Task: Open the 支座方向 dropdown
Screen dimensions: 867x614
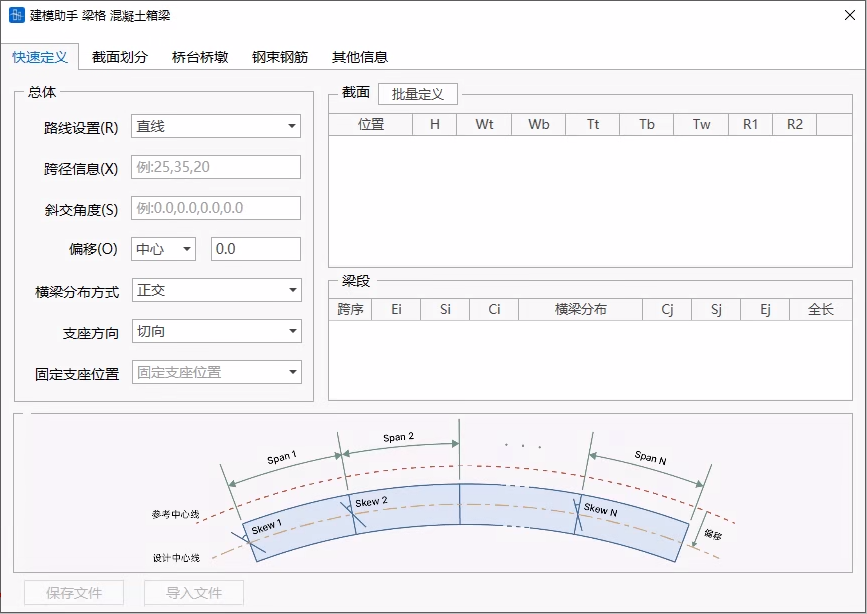Action: [x=216, y=331]
